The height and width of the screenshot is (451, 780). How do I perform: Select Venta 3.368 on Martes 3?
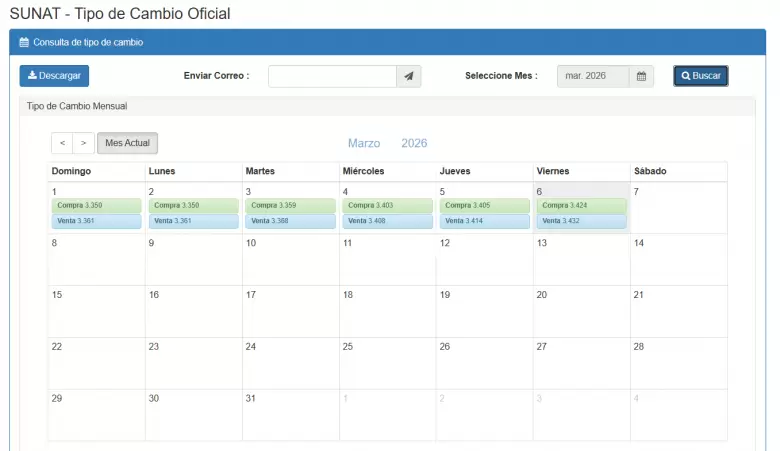[x=291, y=221]
